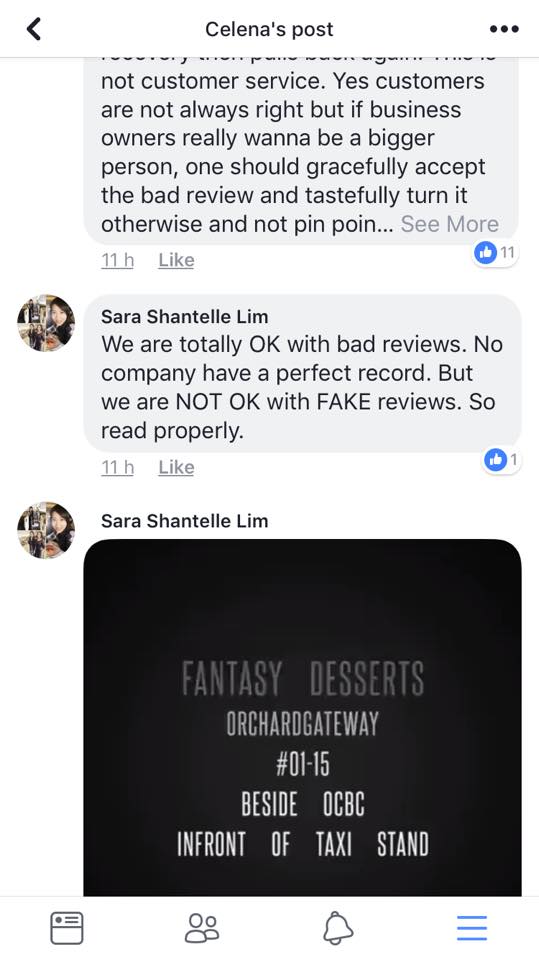Tap the 11 h timestamp under Sara's comment
Screen dimensions: 539x960
(x=117, y=467)
